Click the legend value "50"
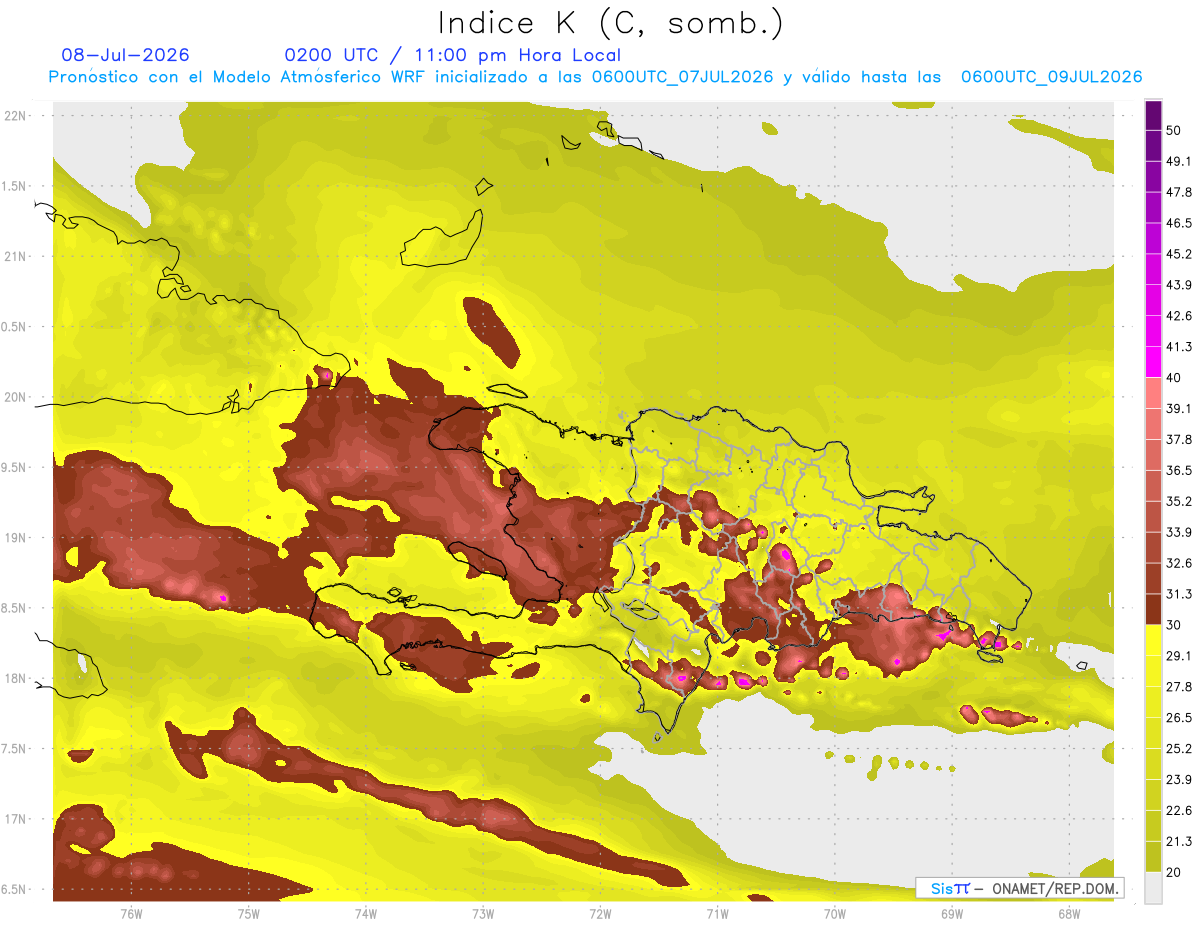1200x927 pixels. click(x=1175, y=131)
